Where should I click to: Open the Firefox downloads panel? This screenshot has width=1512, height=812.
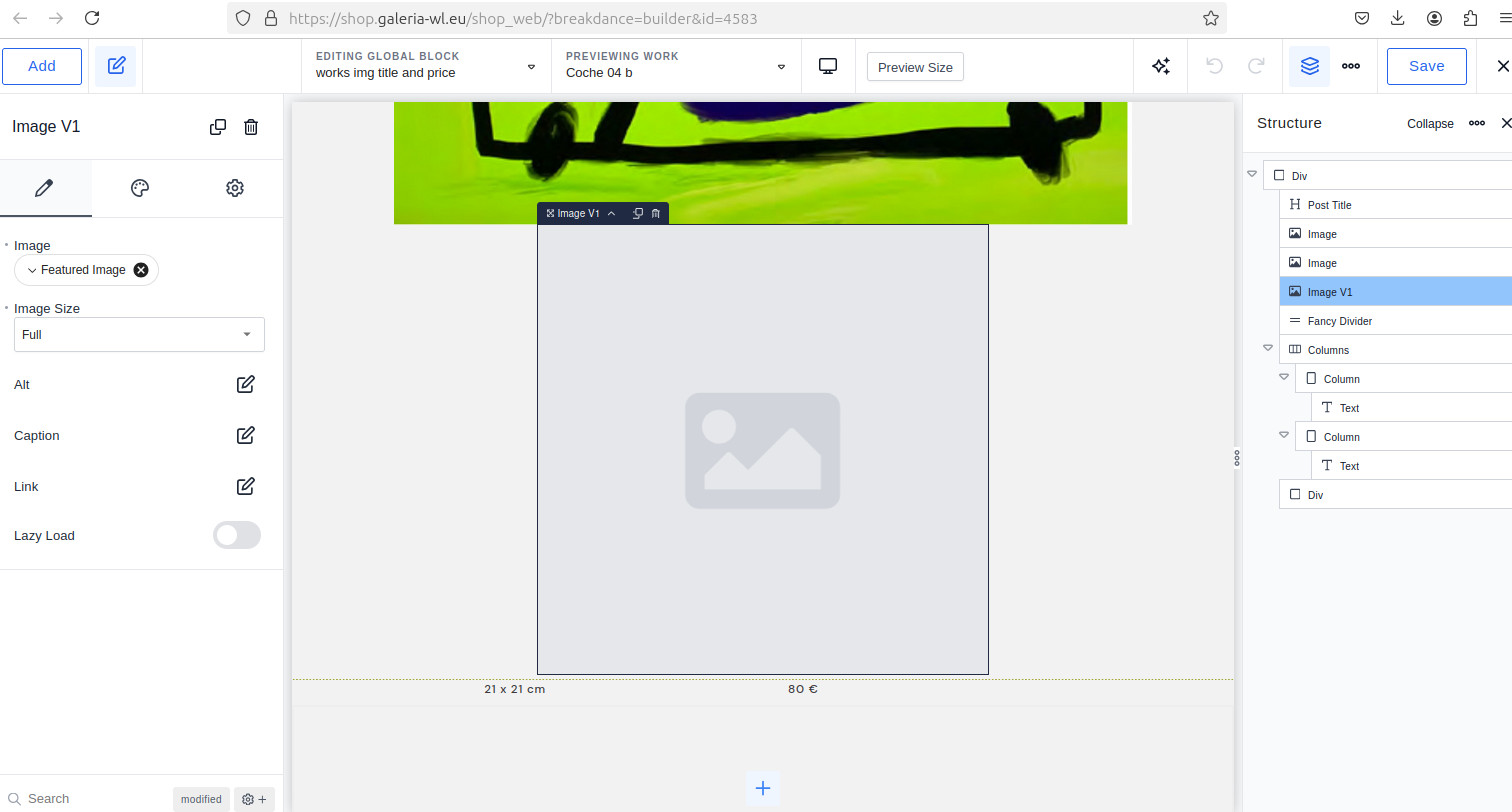click(x=1398, y=18)
